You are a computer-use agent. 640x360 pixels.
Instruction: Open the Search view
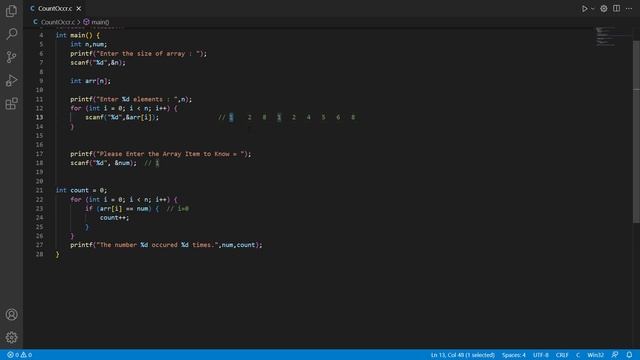11,33
